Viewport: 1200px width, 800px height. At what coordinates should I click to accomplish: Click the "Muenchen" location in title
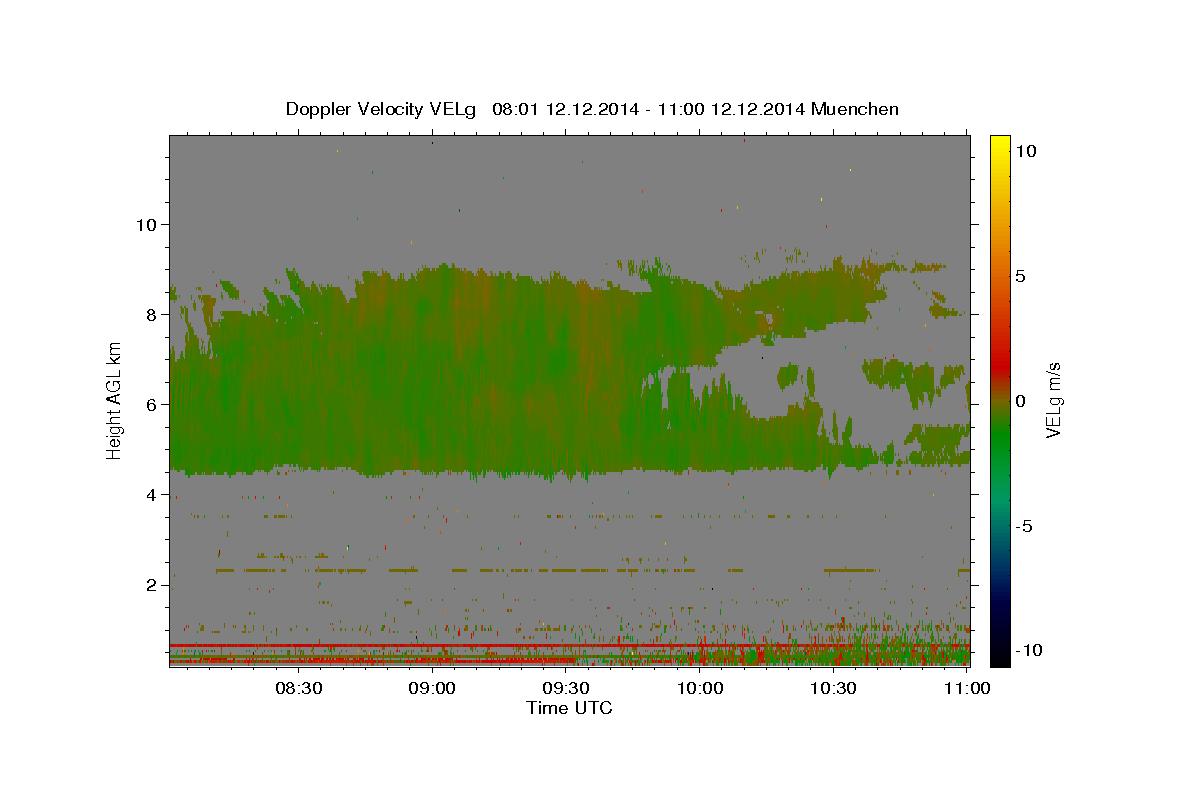[x=855, y=109]
